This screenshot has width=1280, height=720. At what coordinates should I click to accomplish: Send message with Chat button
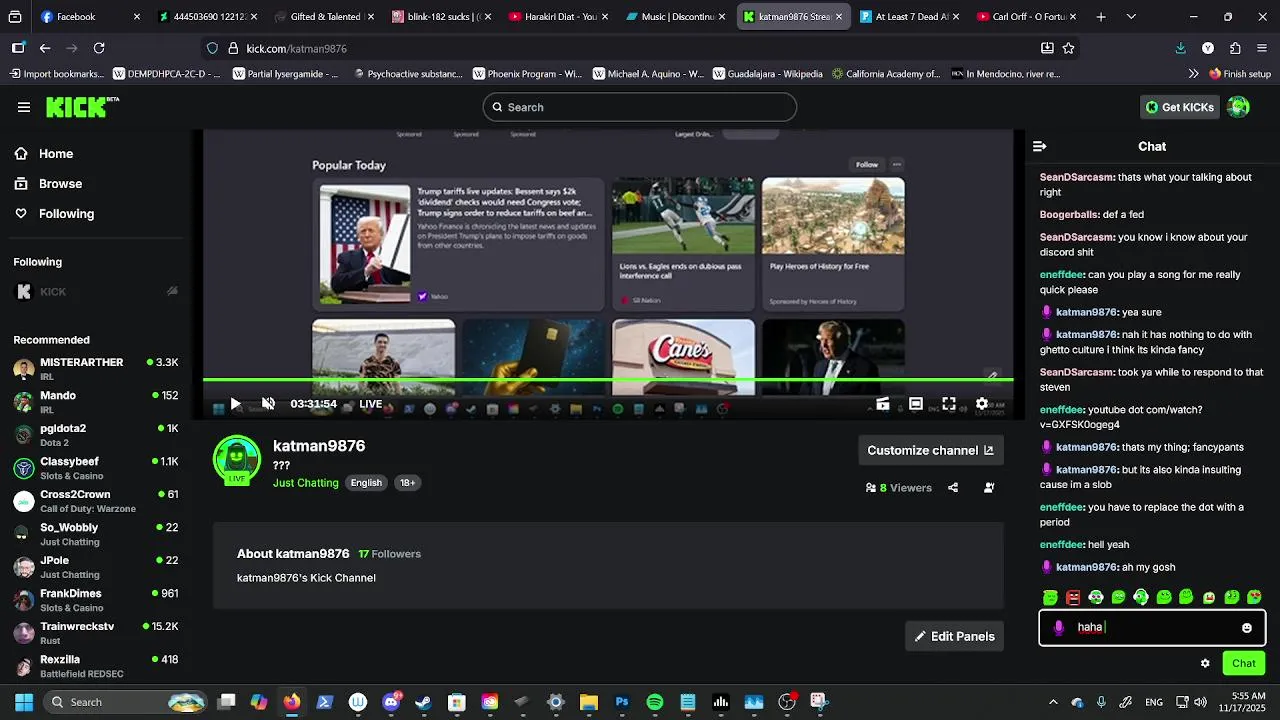pyautogui.click(x=1244, y=663)
